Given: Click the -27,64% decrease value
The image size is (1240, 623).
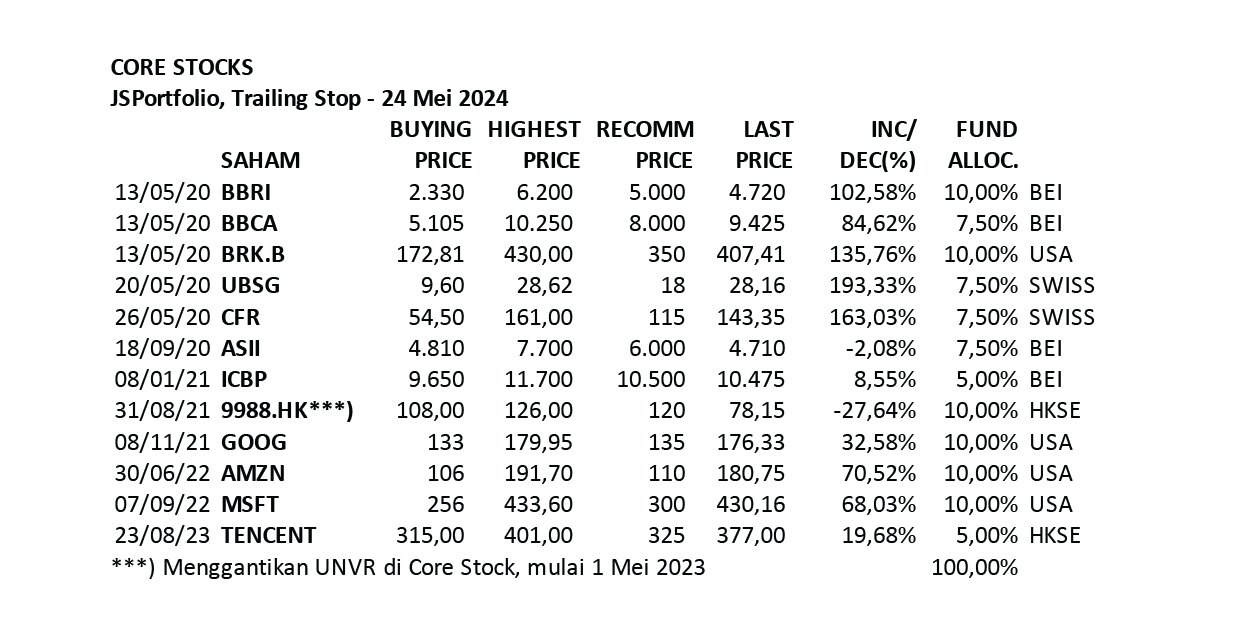Looking at the screenshot, I should tap(876, 410).
